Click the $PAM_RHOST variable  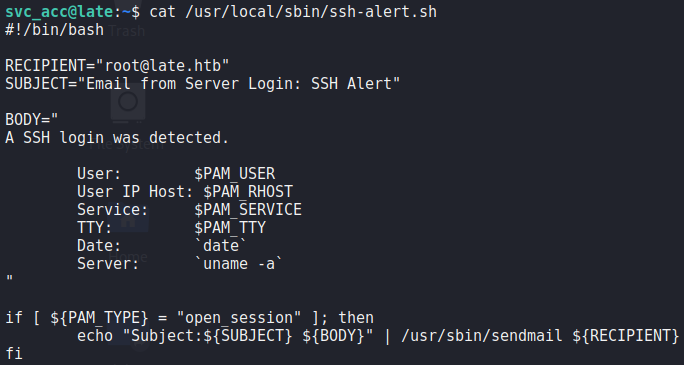(248, 192)
